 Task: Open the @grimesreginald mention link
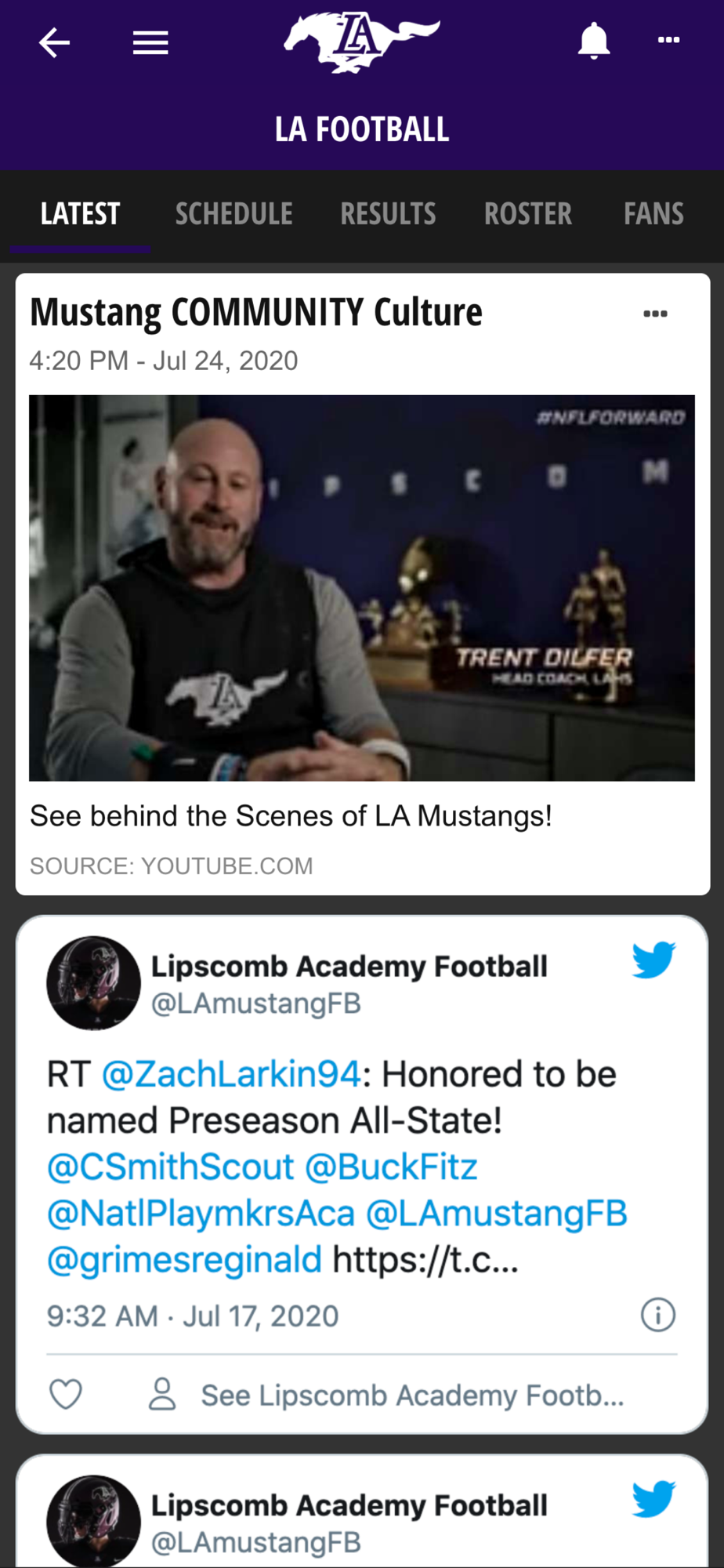point(184,1260)
